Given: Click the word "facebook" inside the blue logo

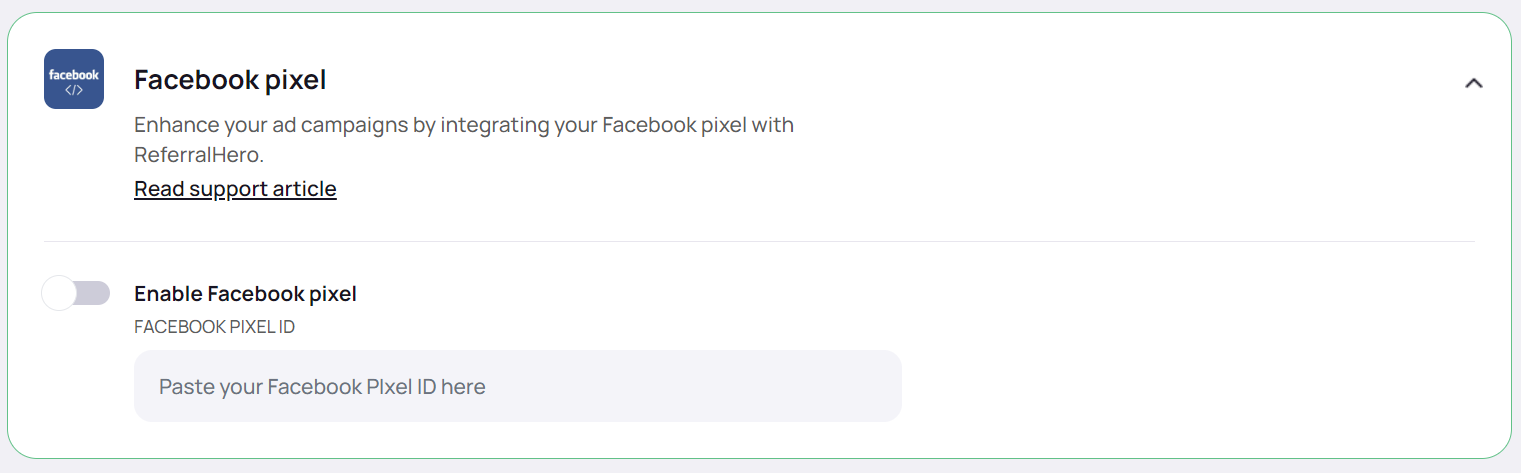Looking at the screenshot, I should click(74, 74).
